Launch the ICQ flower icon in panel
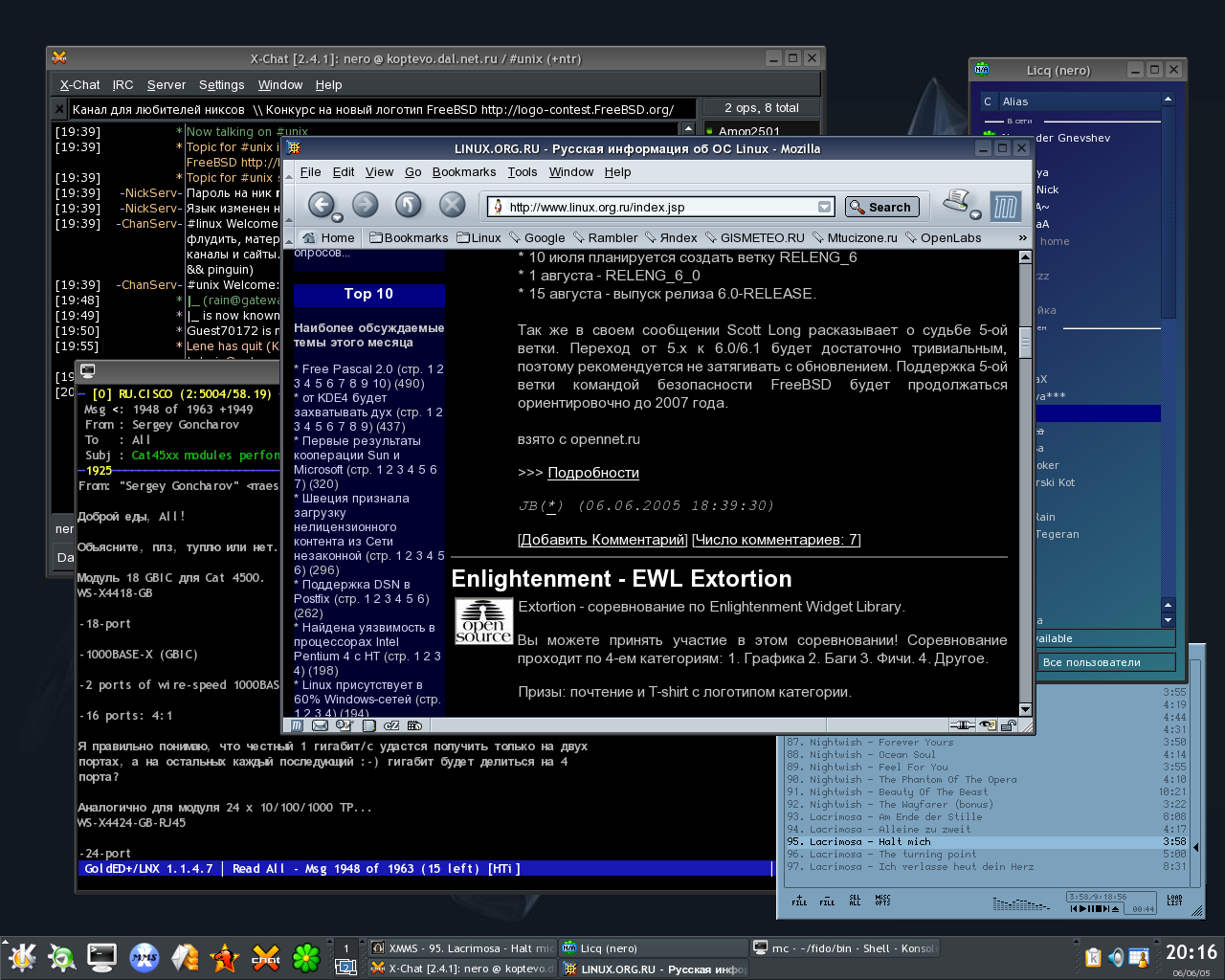Viewport: 1225px width, 980px height. point(305,957)
